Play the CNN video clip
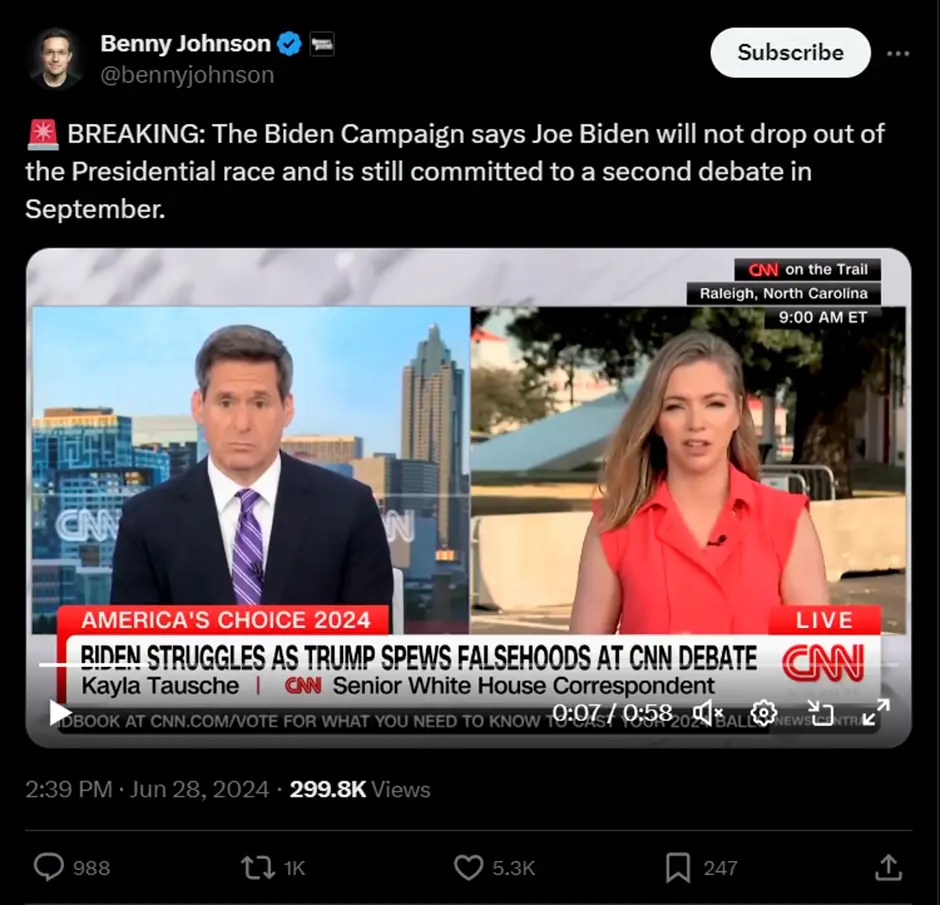The width and height of the screenshot is (940, 905). tap(59, 712)
